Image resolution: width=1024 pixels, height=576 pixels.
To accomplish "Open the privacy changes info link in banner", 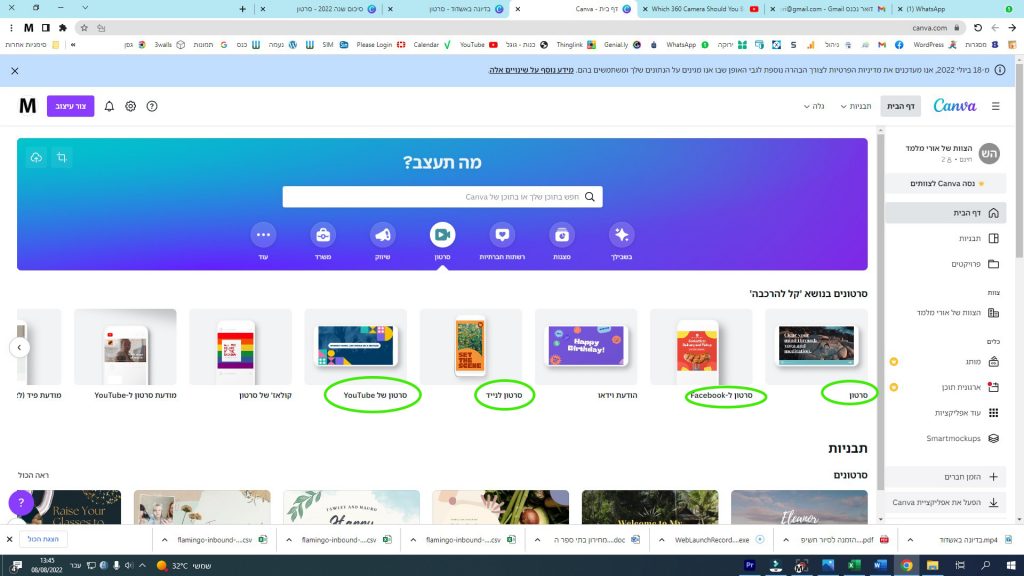I will click(531, 70).
